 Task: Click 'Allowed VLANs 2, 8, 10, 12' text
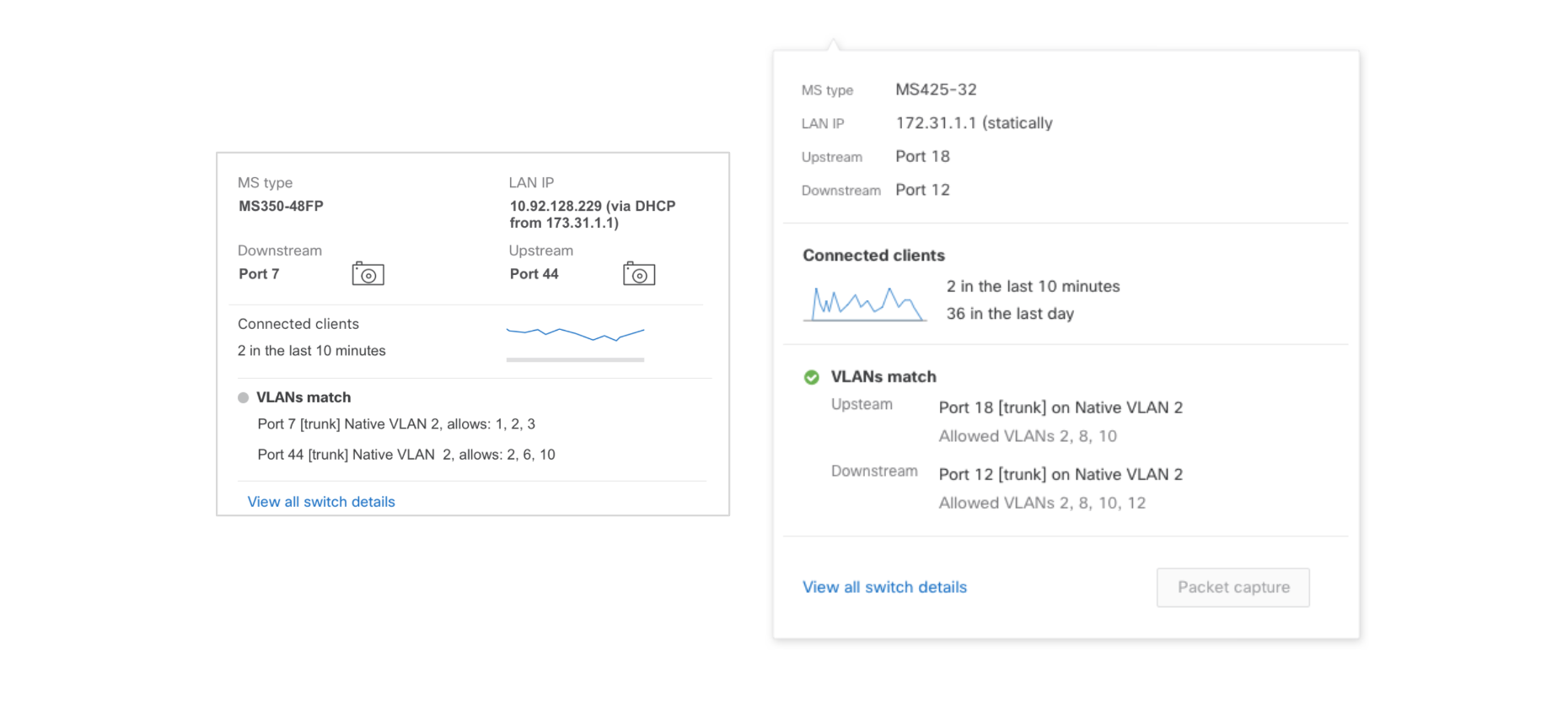tap(1042, 503)
